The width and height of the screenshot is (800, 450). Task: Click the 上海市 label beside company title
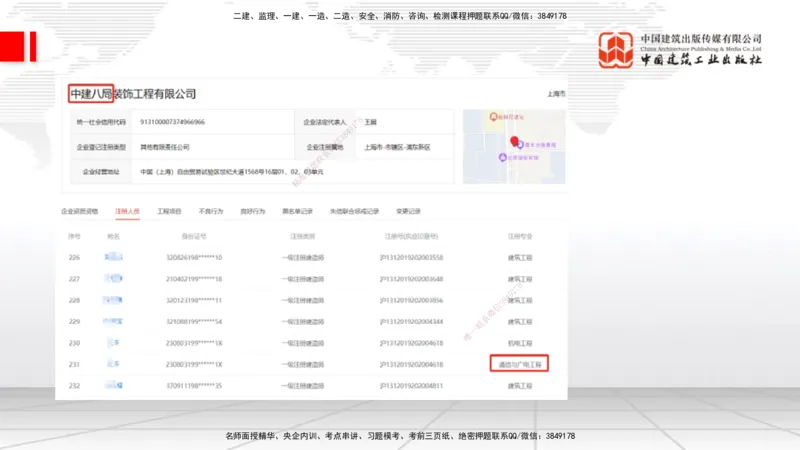(x=556, y=94)
